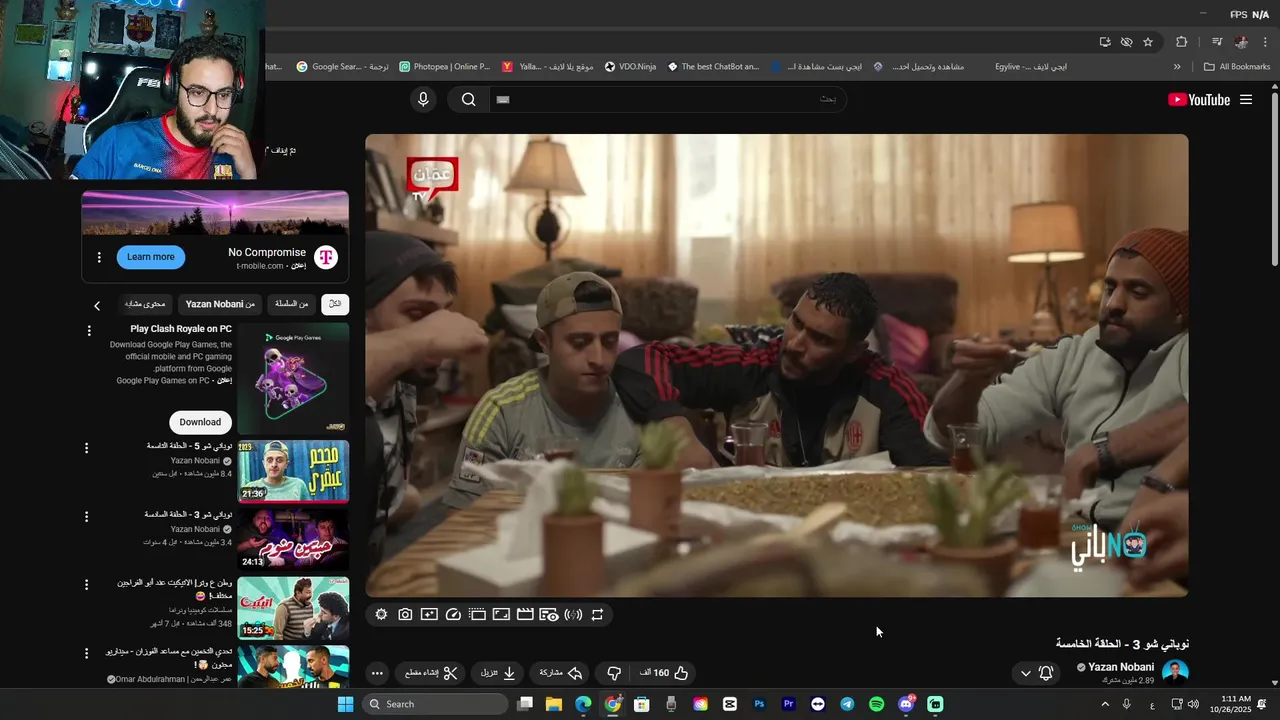Expand the hidden system tray icons chevron
1280x720 pixels.
(x=1105, y=704)
